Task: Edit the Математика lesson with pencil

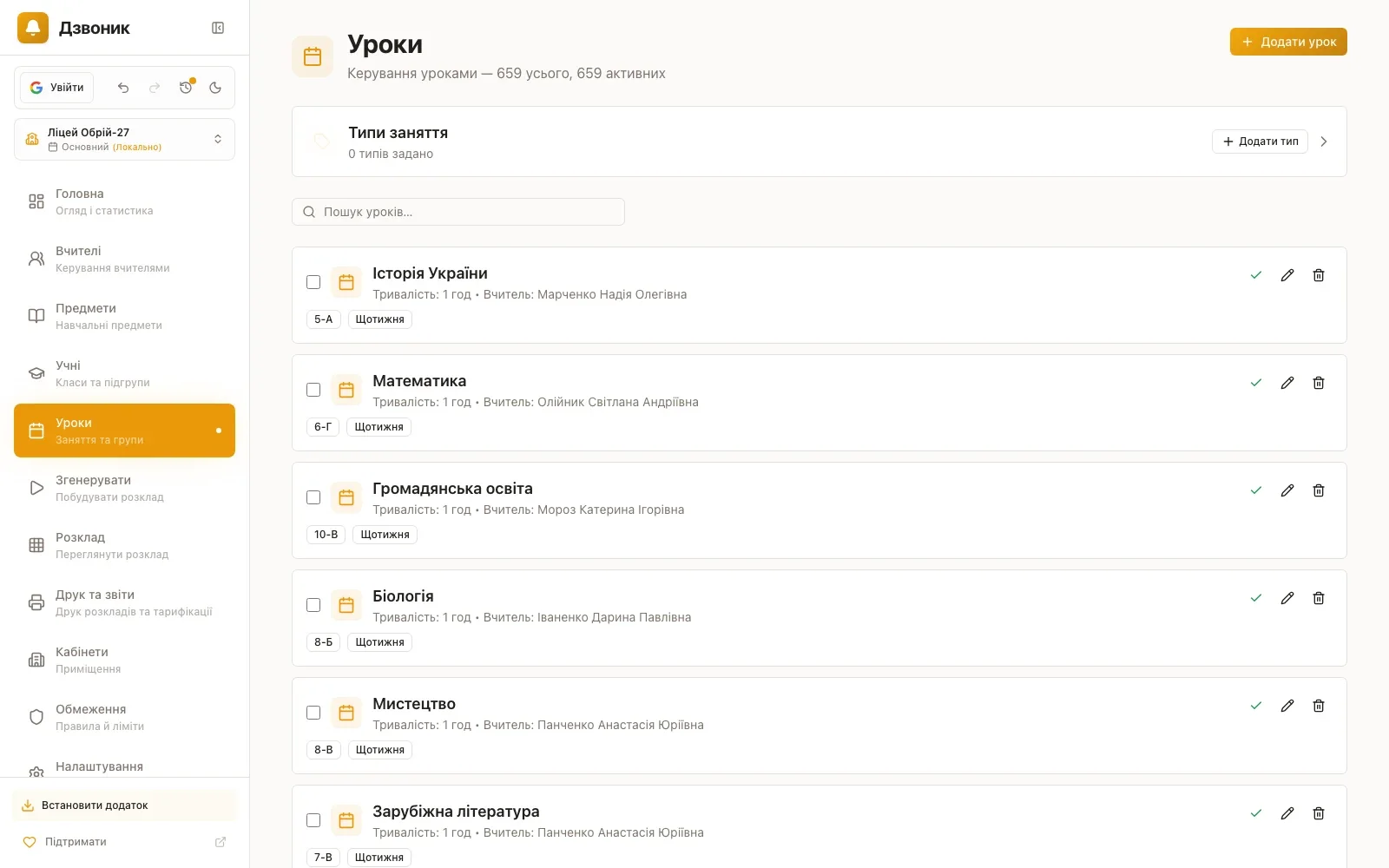Action: pos(1287,383)
